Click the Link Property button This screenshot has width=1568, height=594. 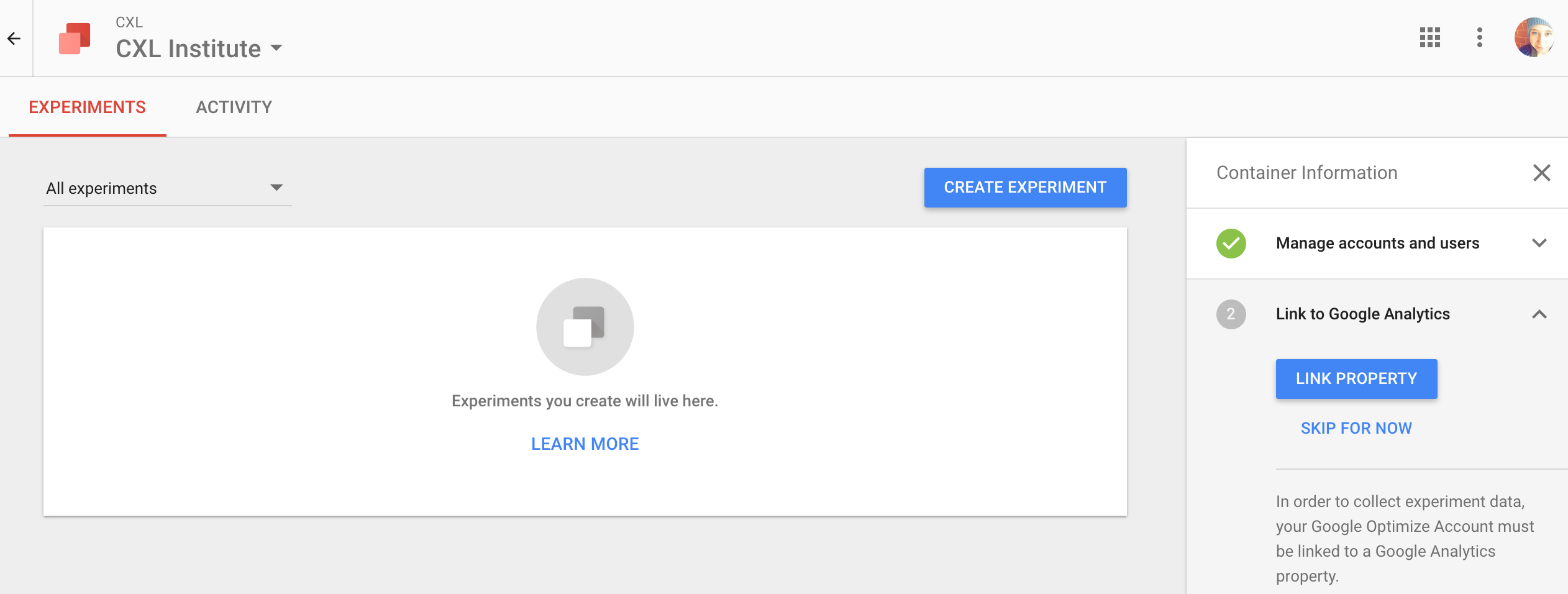tap(1356, 378)
